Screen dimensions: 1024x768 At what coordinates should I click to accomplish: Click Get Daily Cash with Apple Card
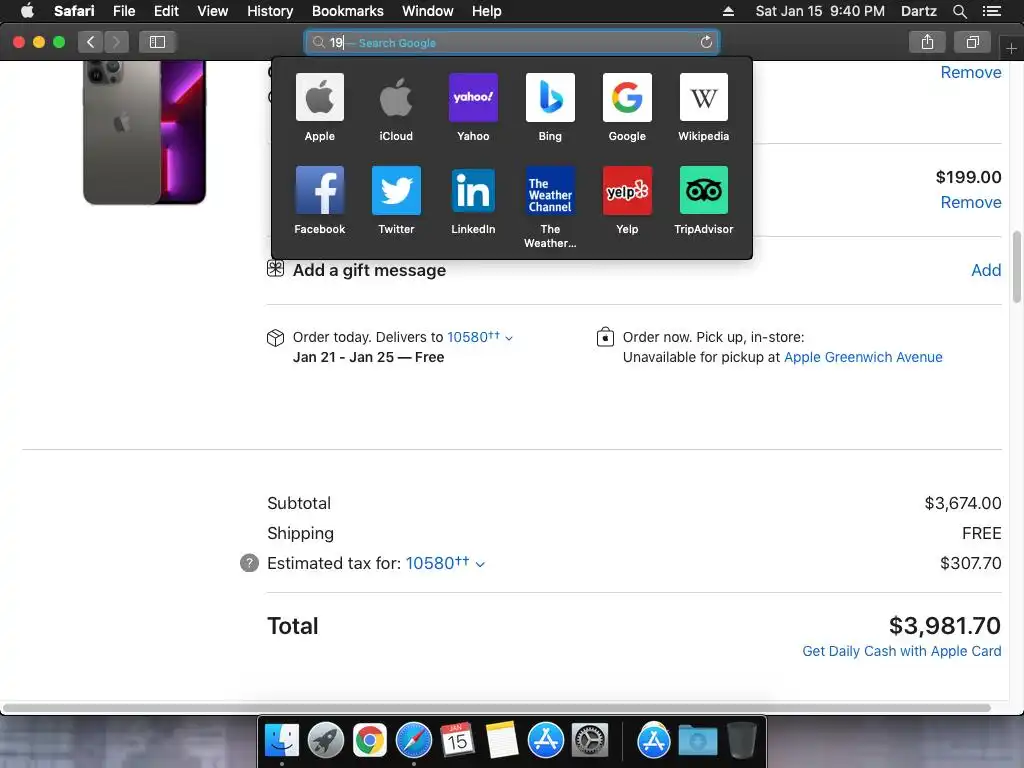[x=901, y=651]
